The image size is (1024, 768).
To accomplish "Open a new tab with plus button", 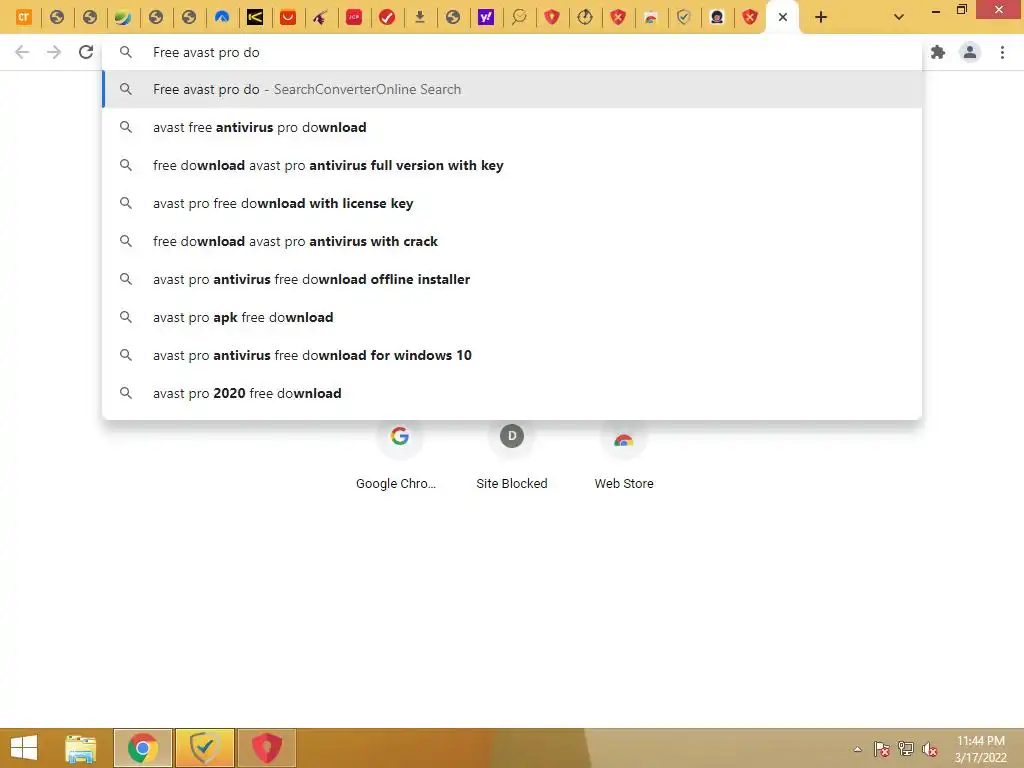I will [x=821, y=17].
